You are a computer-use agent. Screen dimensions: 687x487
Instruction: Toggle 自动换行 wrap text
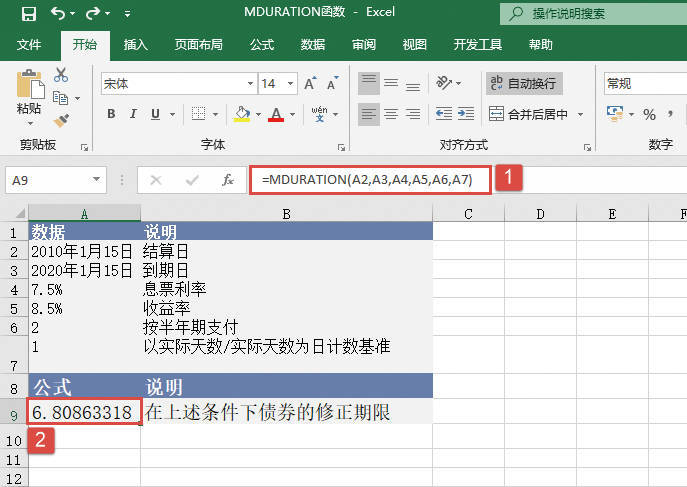[522, 84]
